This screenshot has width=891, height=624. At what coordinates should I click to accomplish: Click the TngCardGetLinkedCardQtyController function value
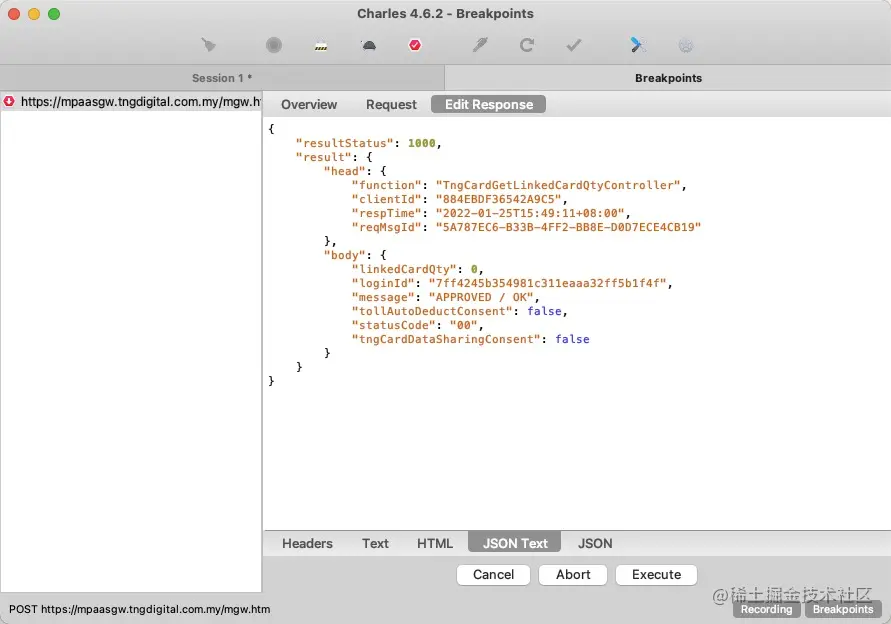[557, 185]
